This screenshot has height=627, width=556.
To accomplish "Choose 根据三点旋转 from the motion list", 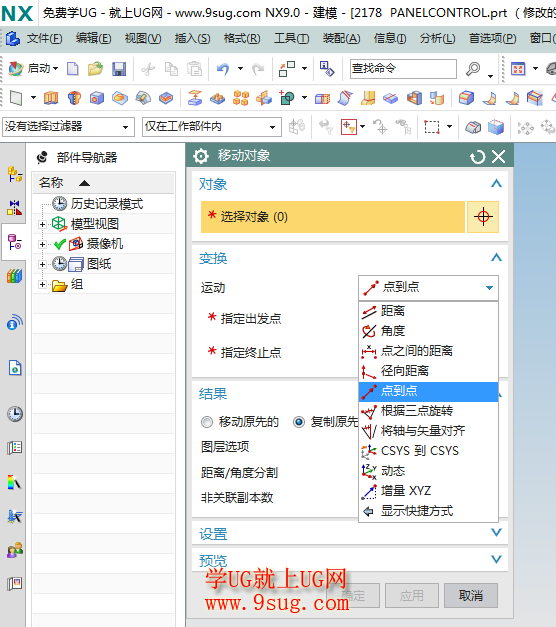I will point(428,411).
